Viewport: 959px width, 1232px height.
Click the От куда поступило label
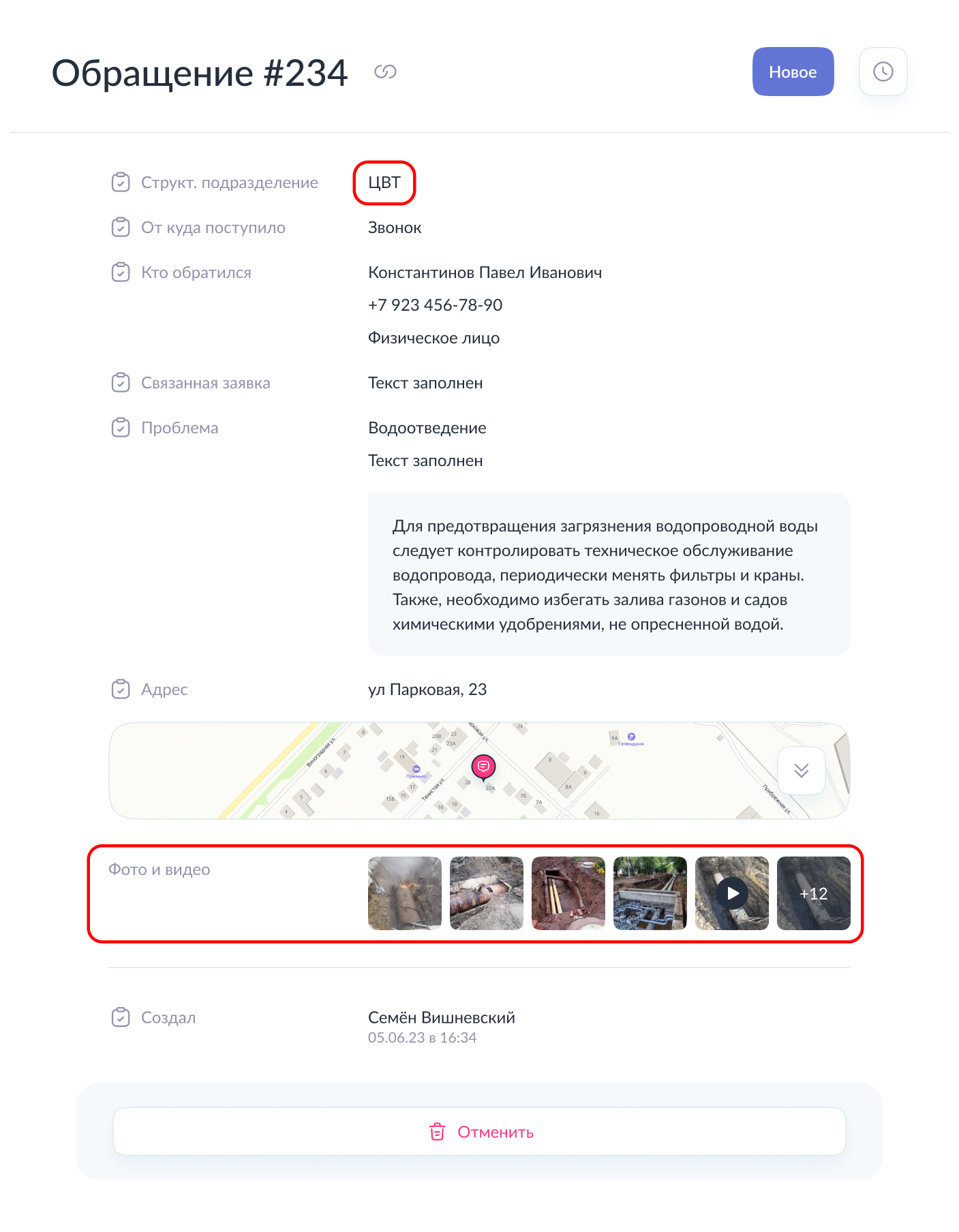213,228
